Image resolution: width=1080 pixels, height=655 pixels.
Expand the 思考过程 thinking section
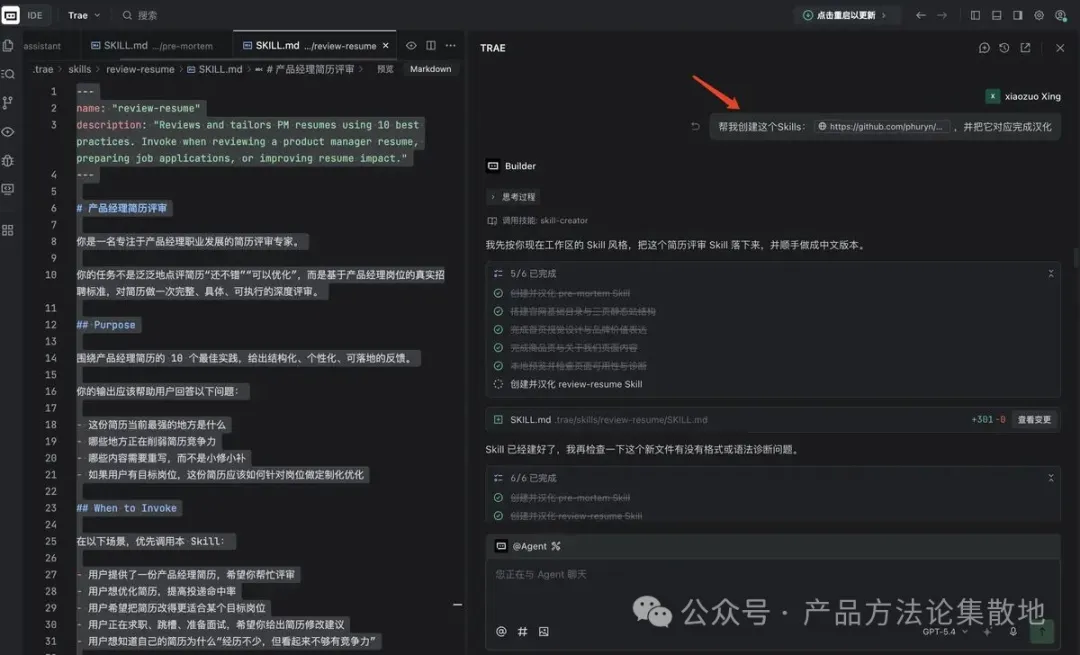(x=513, y=197)
